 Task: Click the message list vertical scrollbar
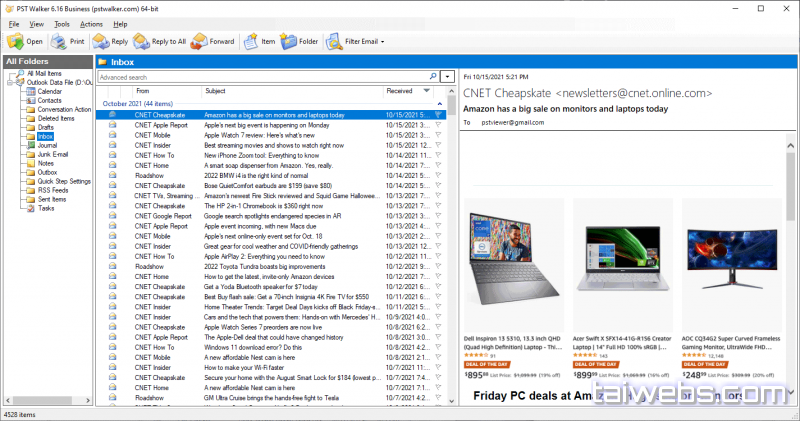point(452,250)
